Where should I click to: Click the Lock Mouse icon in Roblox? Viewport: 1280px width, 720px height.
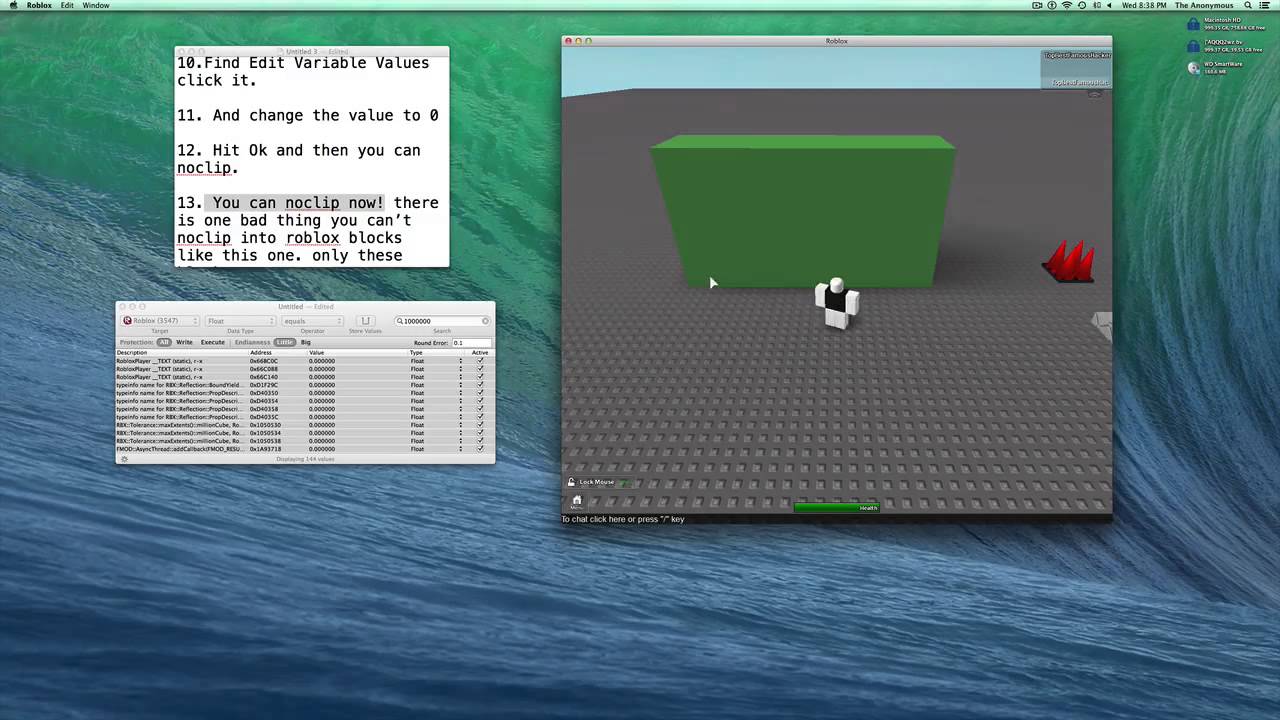[x=571, y=482]
